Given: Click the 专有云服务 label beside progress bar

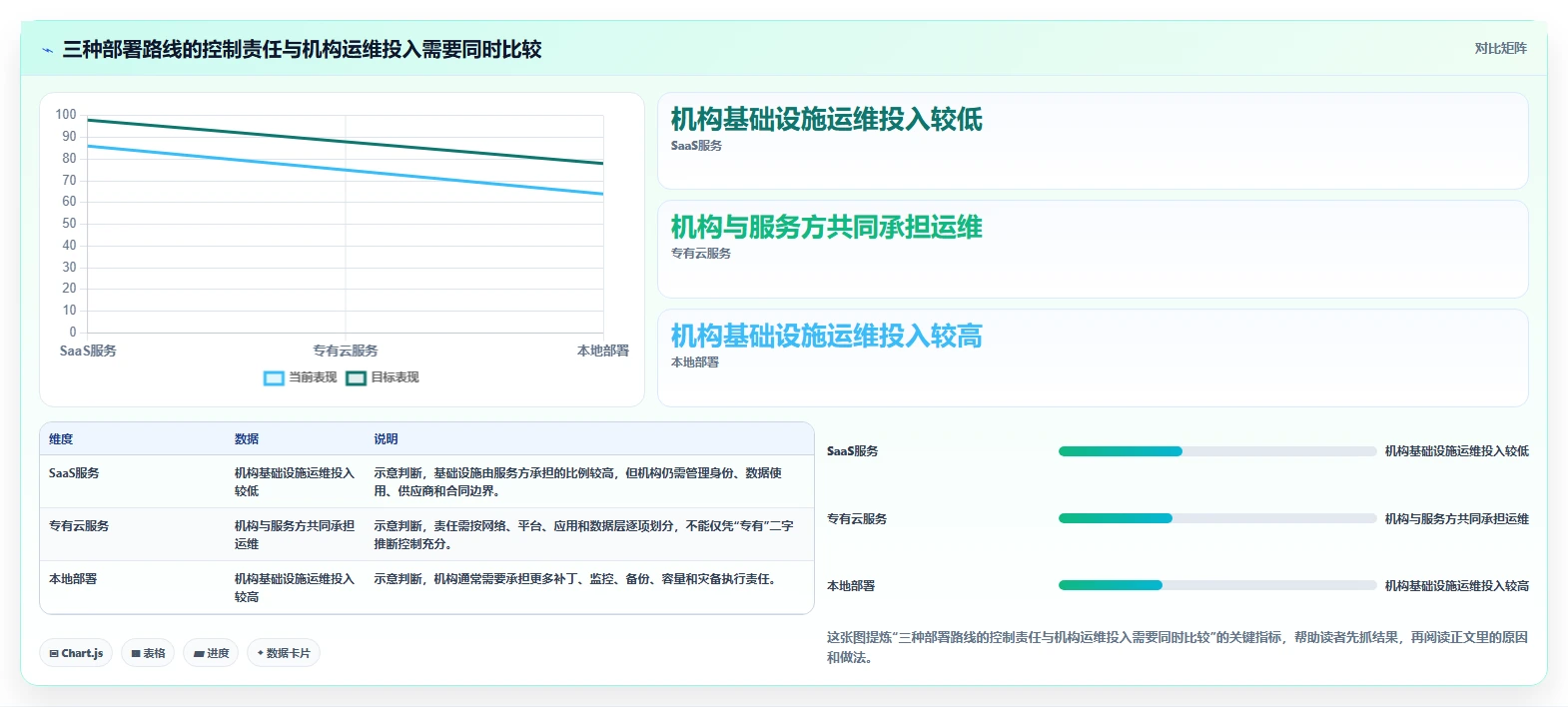Looking at the screenshot, I should click(857, 519).
